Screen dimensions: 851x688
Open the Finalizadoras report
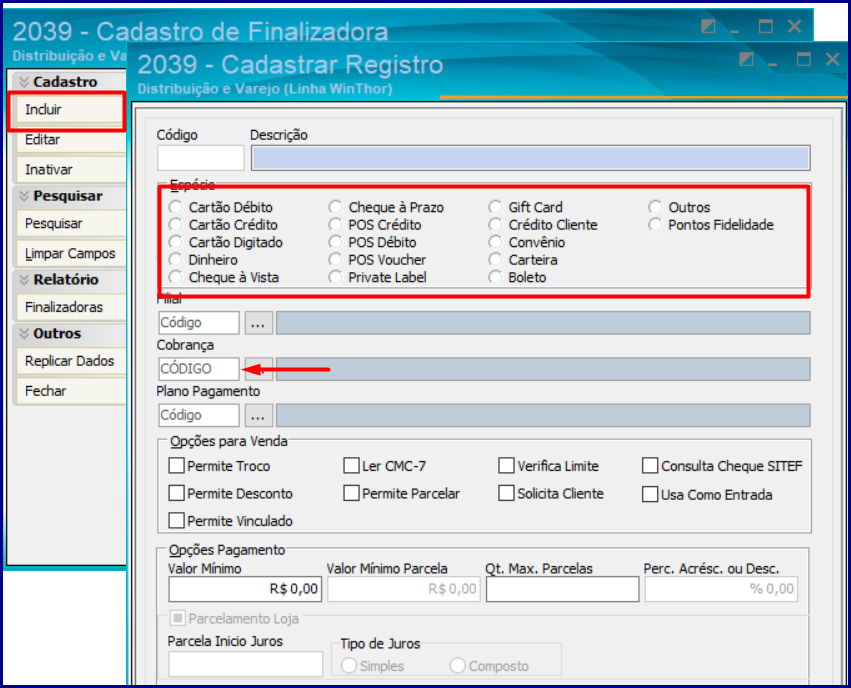(71, 307)
